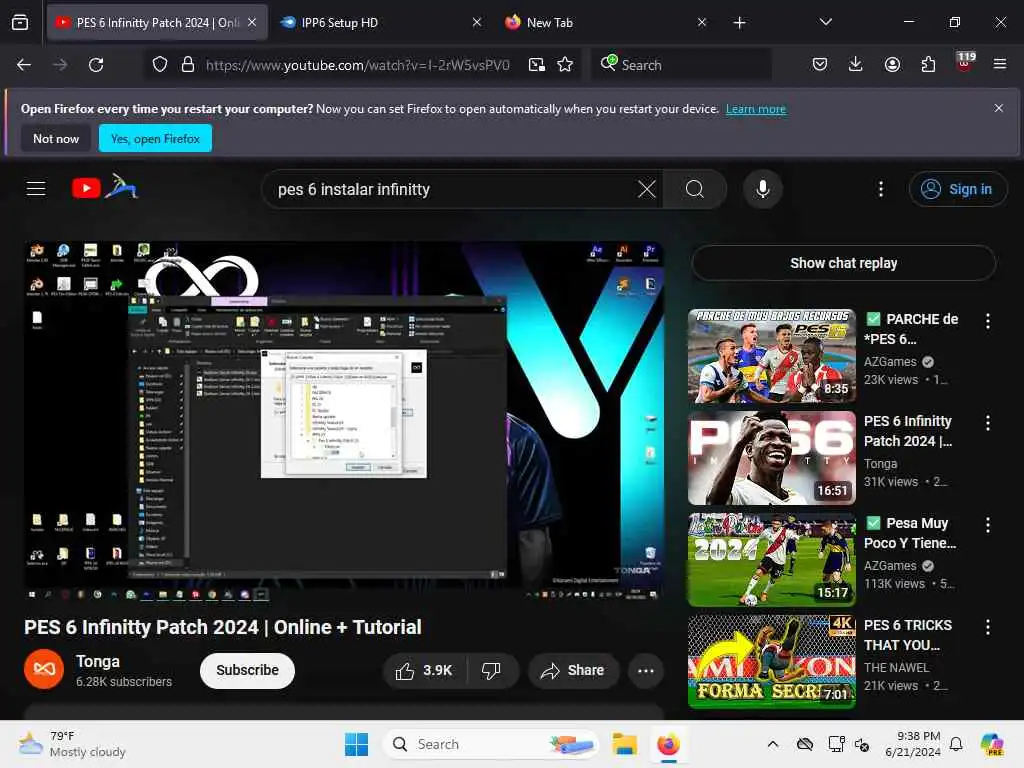Click the site security padlock icon
The height and width of the screenshot is (768, 1024).
click(x=188, y=65)
